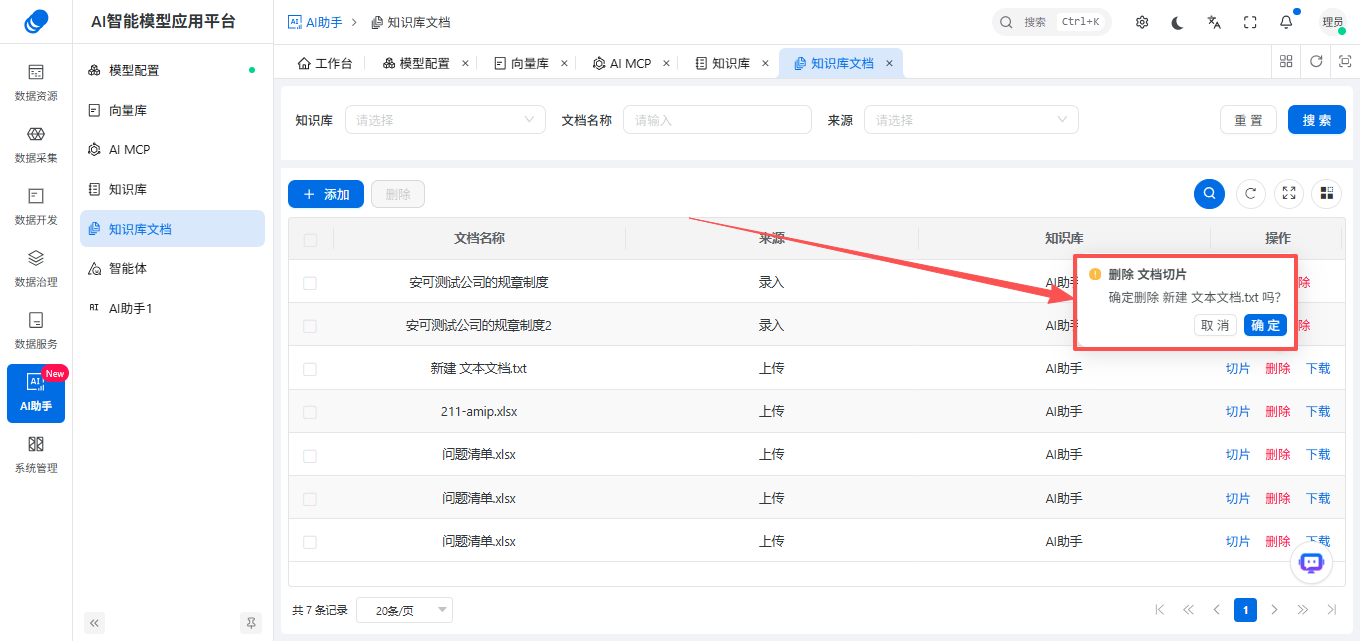Click the platform logo at top left
1360x641 pixels.
tap(36, 21)
